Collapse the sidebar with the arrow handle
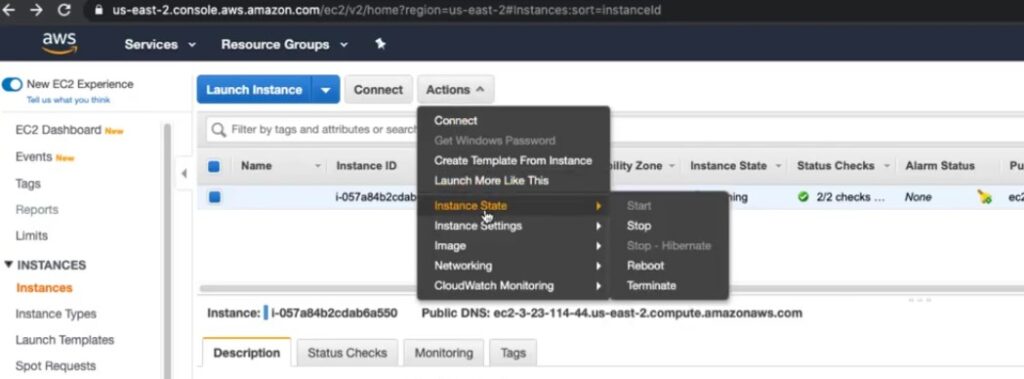 pos(184,173)
